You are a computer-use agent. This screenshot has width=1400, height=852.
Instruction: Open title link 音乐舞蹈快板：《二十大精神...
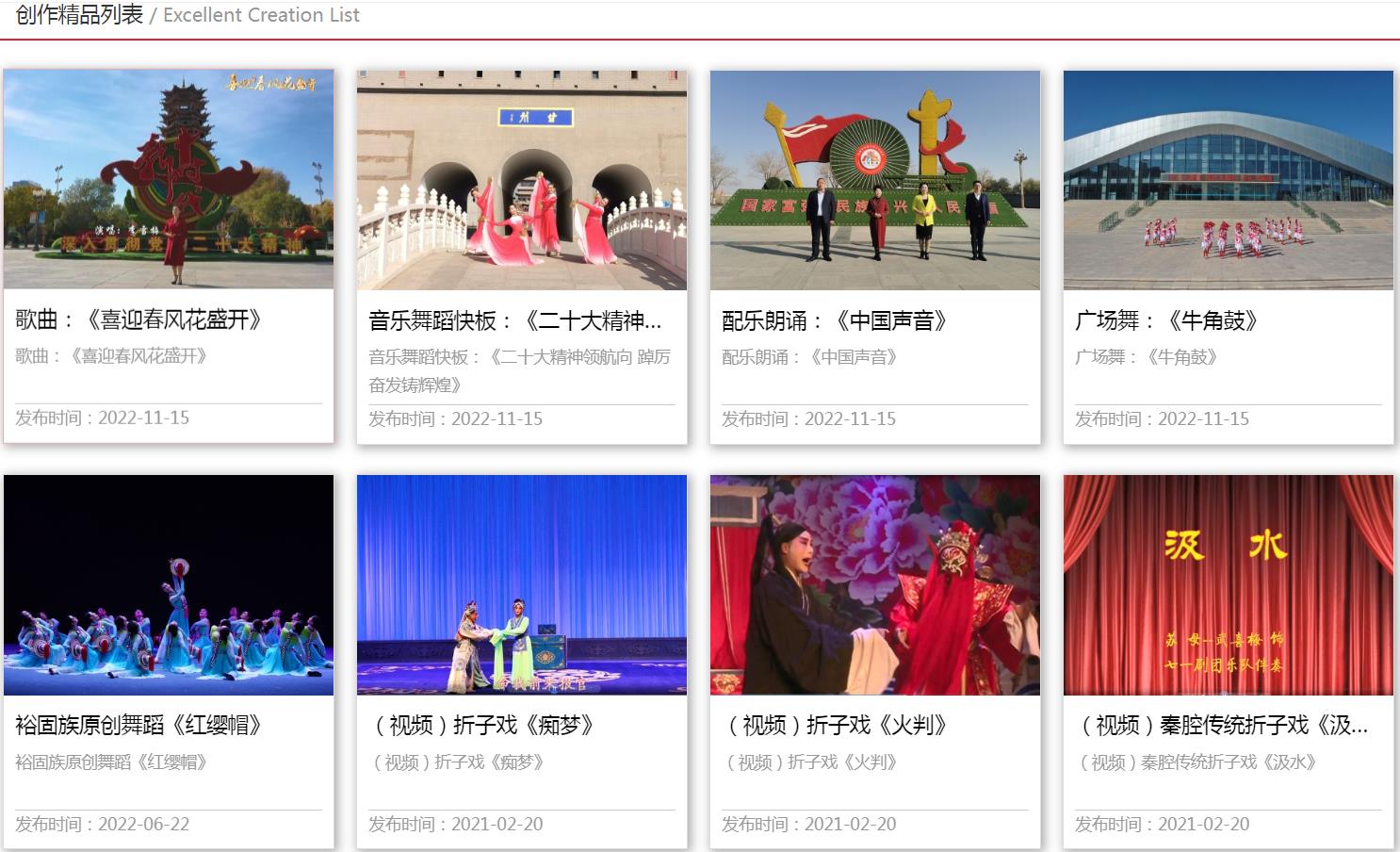coord(514,321)
